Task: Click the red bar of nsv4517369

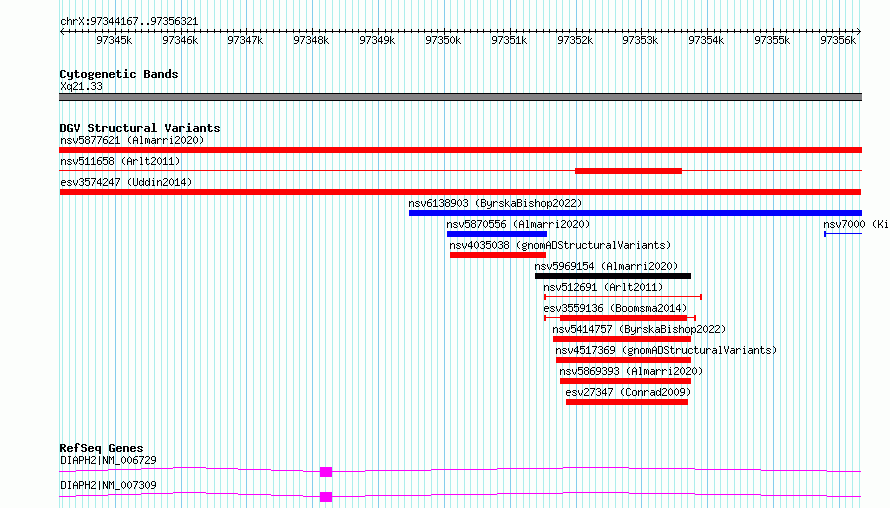Action: tap(623, 360)
